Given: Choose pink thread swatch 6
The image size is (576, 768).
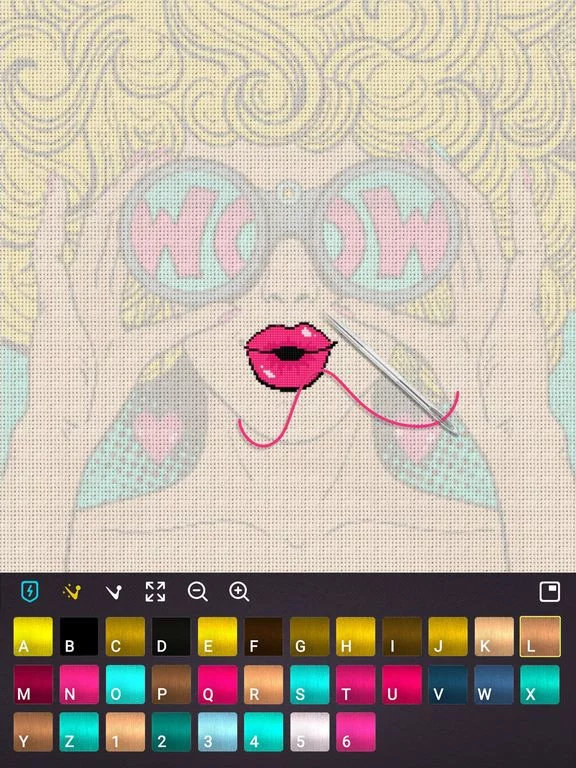Looking at the screenshot, I should (356, 732).
